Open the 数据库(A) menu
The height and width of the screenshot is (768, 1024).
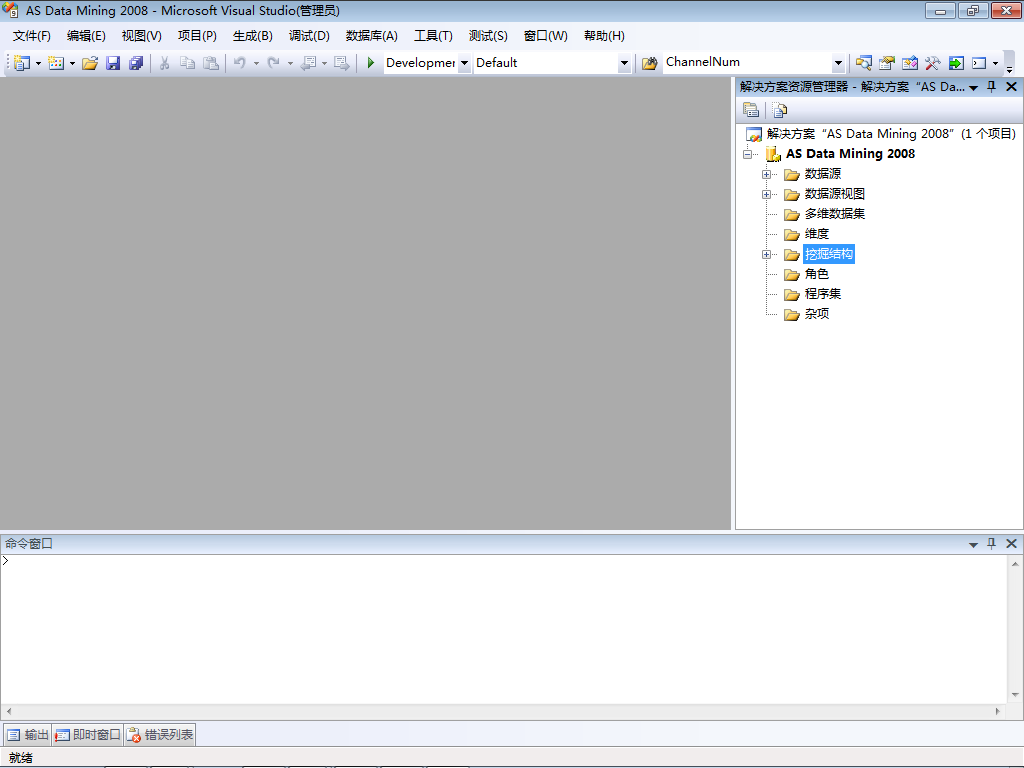[372, 36]
